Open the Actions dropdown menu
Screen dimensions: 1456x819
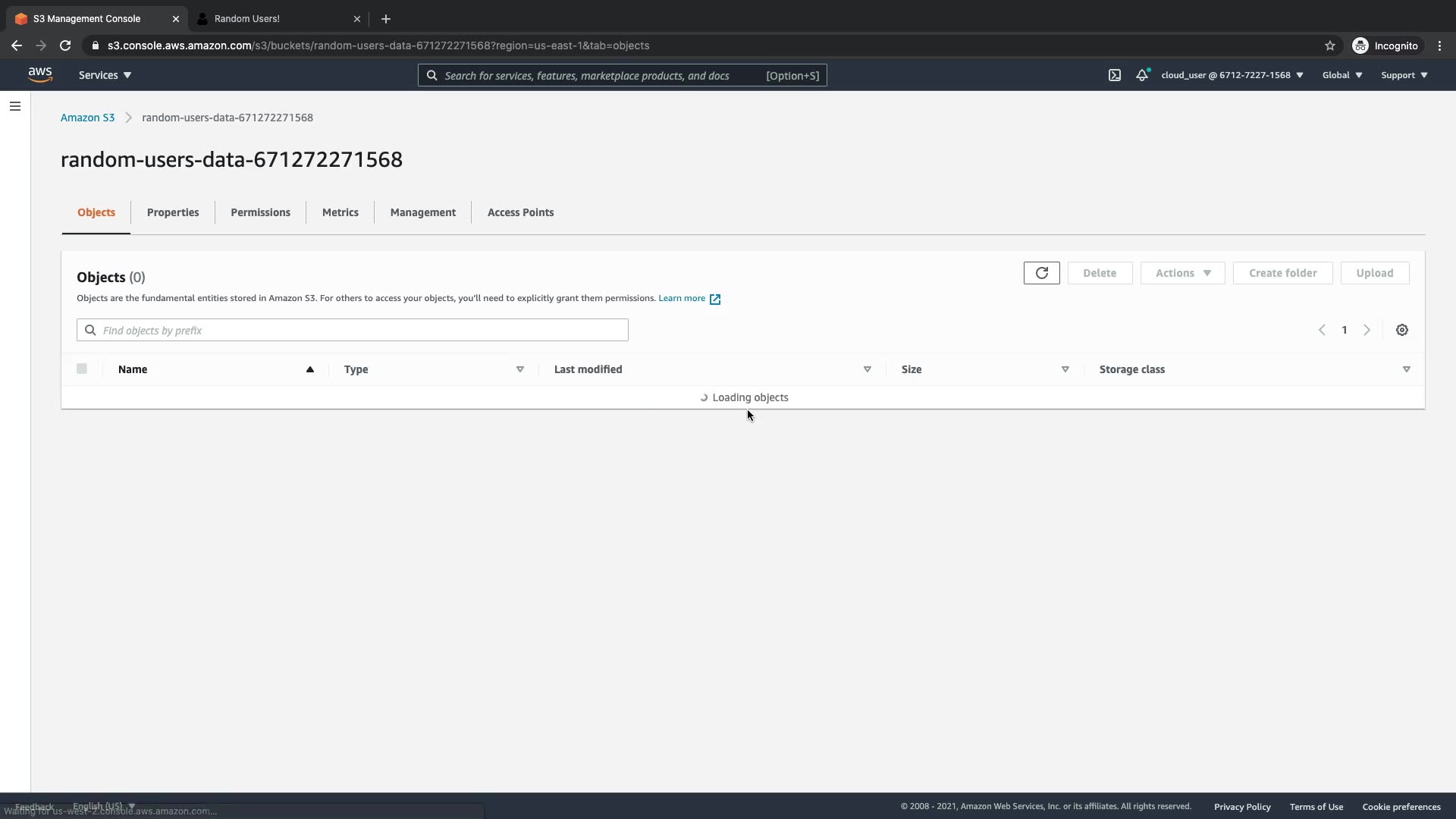click(x=1182, y=273)
